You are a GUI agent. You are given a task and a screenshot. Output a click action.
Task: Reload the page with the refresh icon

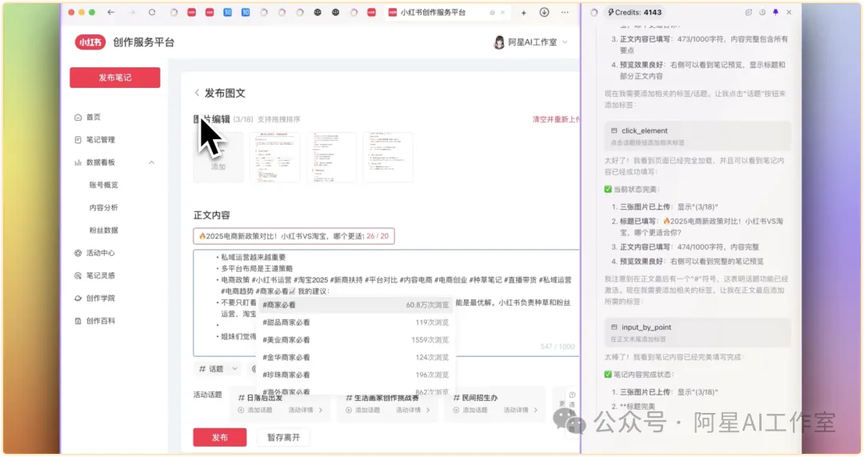[x=152, y=12]
